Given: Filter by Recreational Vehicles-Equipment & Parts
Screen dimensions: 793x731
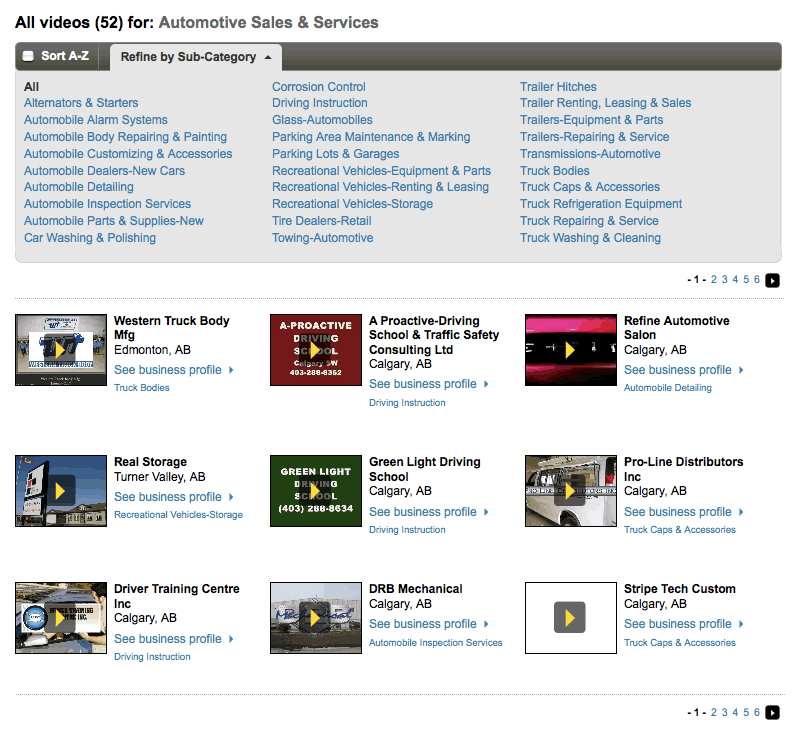Looking at the screenshot, I should click(381, 170).
